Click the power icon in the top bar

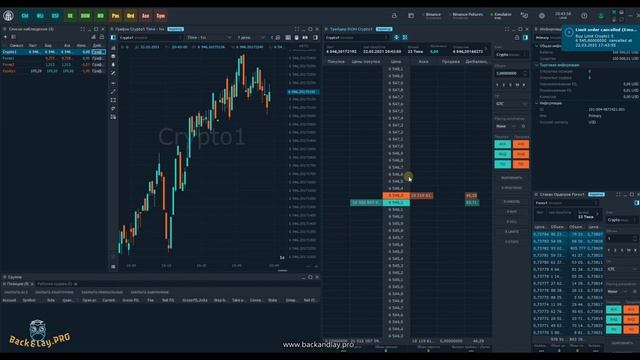click(x=584, y=16)
